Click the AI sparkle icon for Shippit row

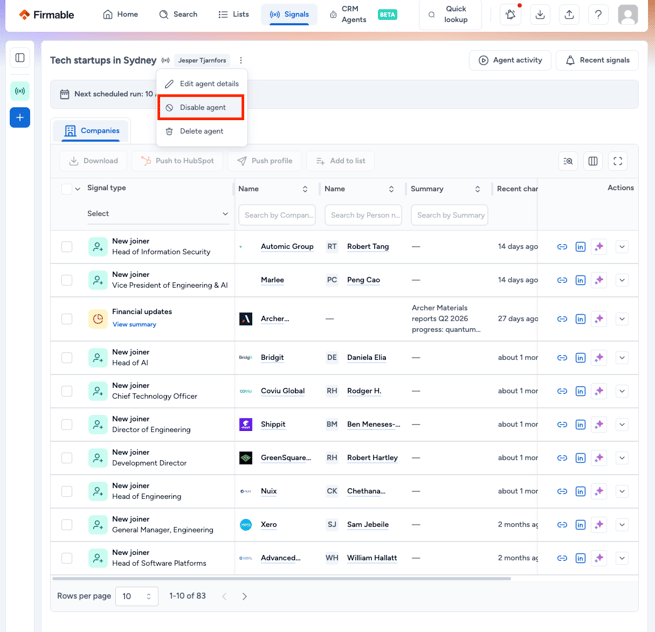point(599,425)
